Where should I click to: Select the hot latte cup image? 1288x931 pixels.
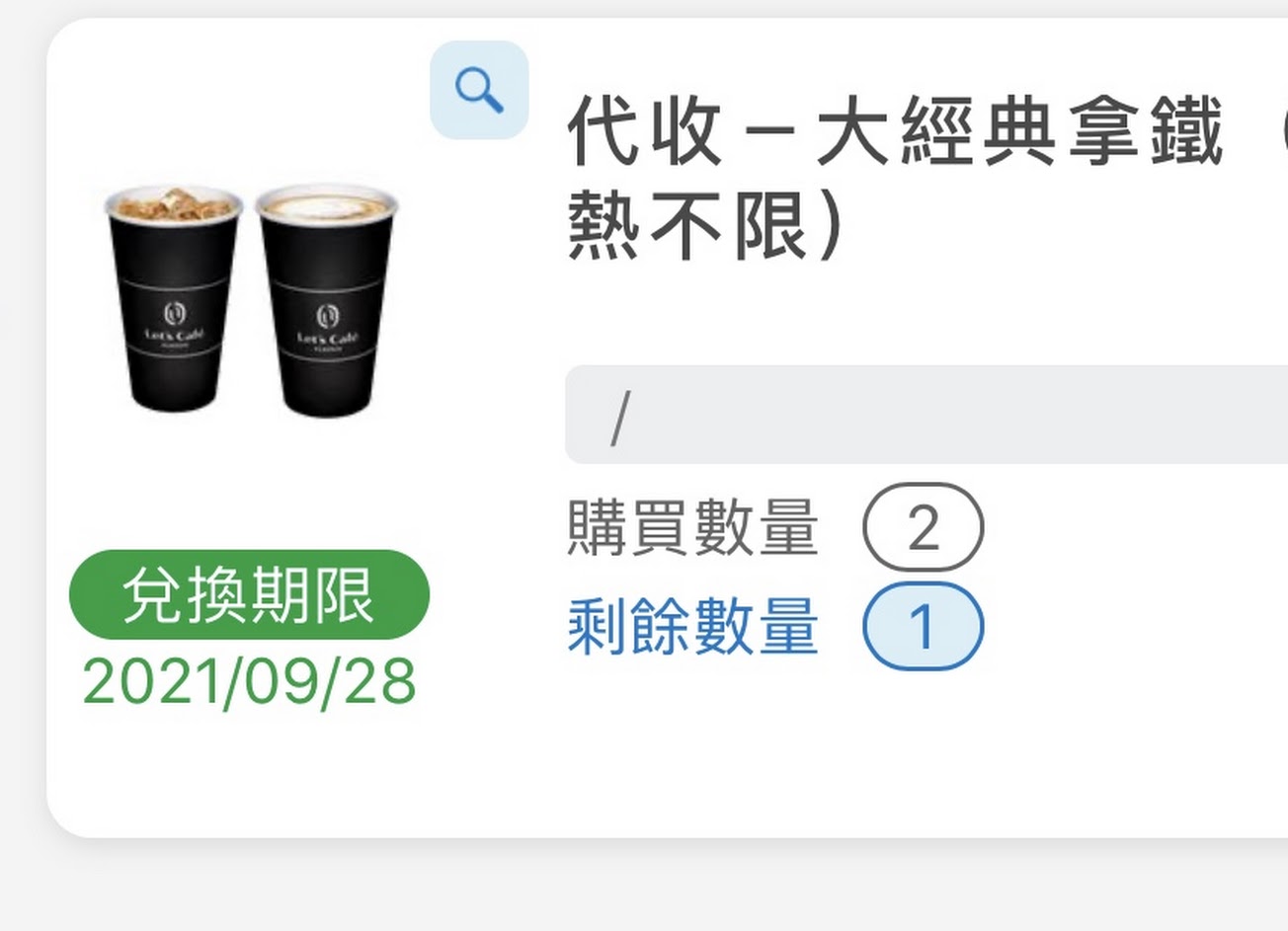coord(327,299)
